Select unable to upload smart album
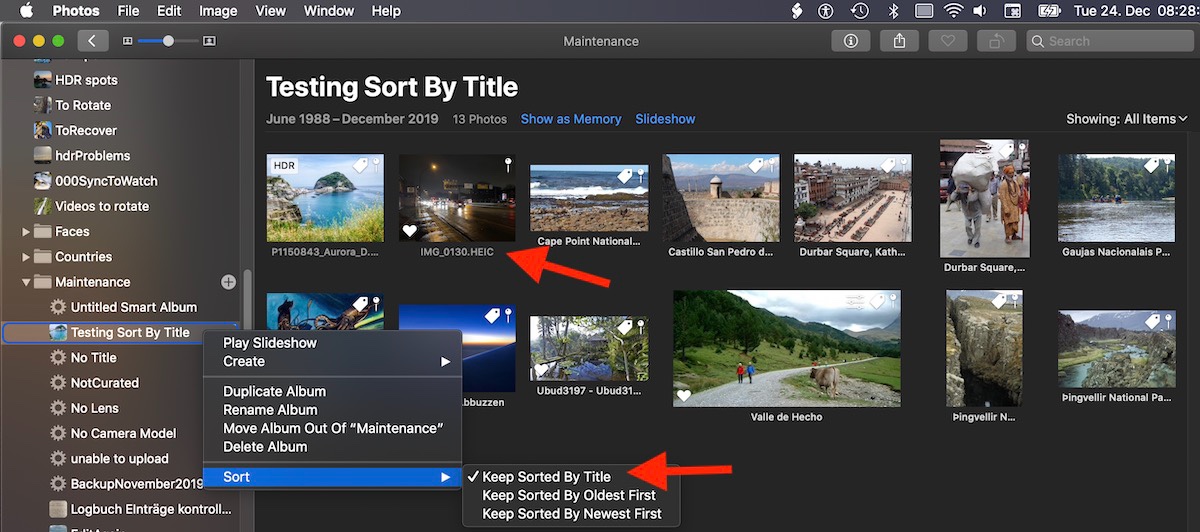Image resolution: width=1200 pixels, height=532 pixels. pyautogui.click(x=119, y=459)
